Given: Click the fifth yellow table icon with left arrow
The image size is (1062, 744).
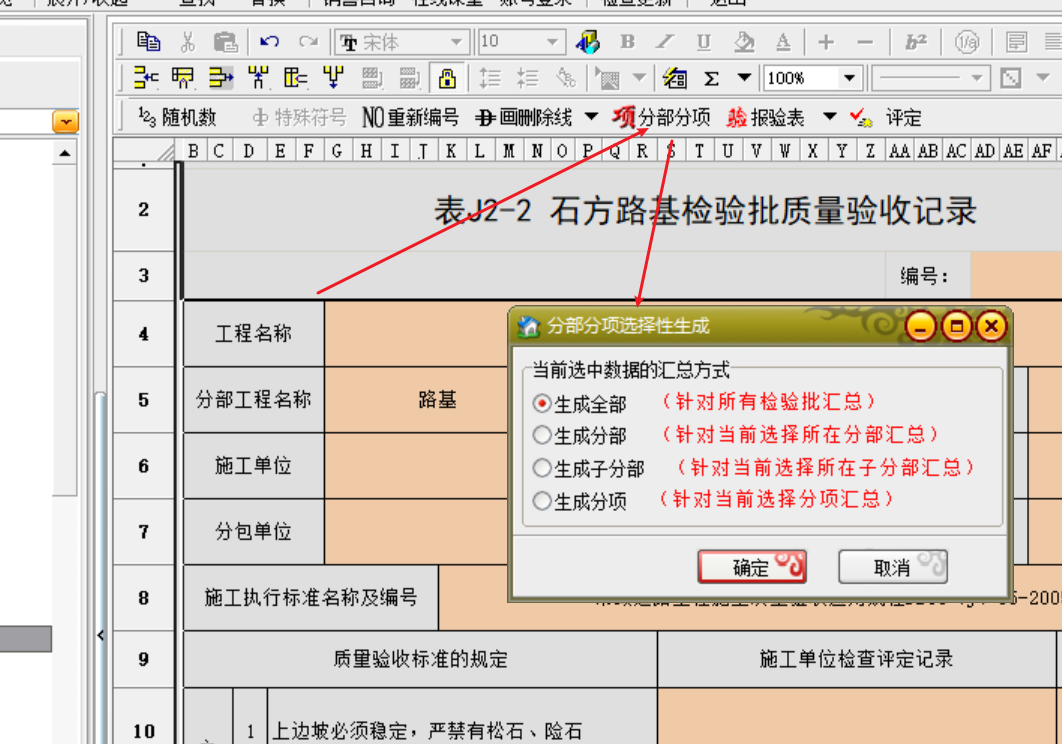Looking at the screenshot, I should [x=296, y=78].
